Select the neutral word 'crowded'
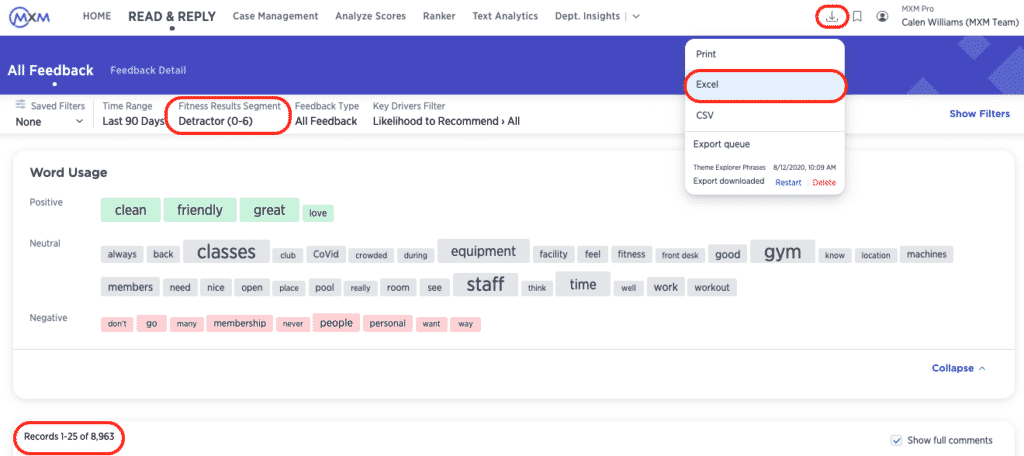The width and height of the screenshot is (1024, 456). point(371,255)
